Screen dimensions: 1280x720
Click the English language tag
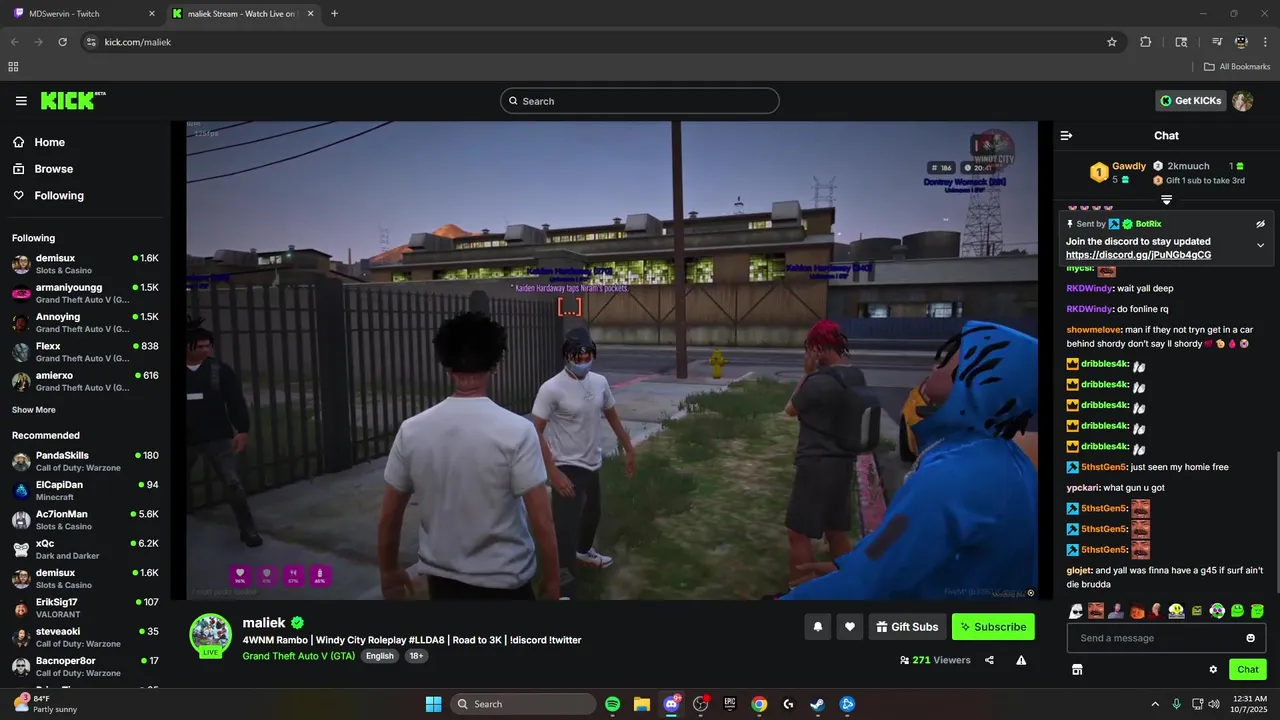tap(380, 656)
